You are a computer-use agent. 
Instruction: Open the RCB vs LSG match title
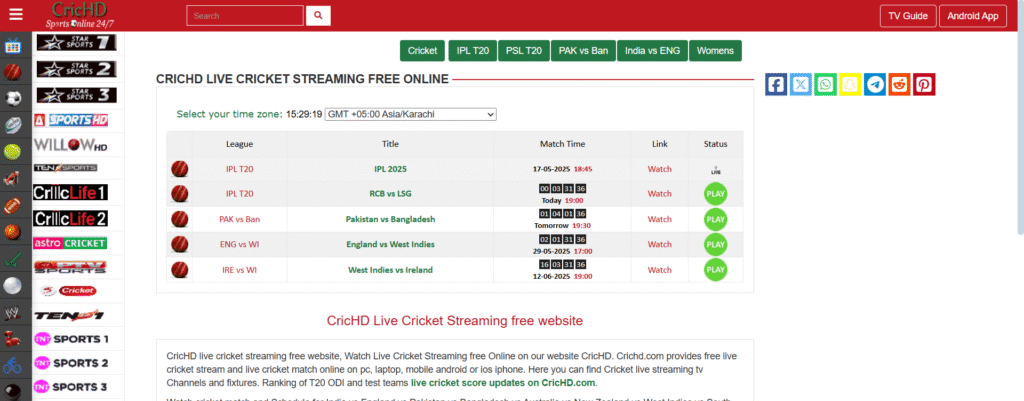coord(391,194)
